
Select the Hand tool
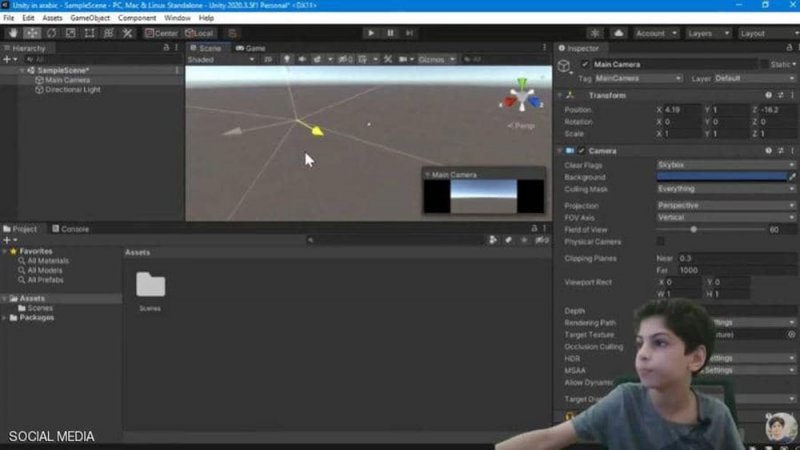pyautogui.click(x=13, y=33)
